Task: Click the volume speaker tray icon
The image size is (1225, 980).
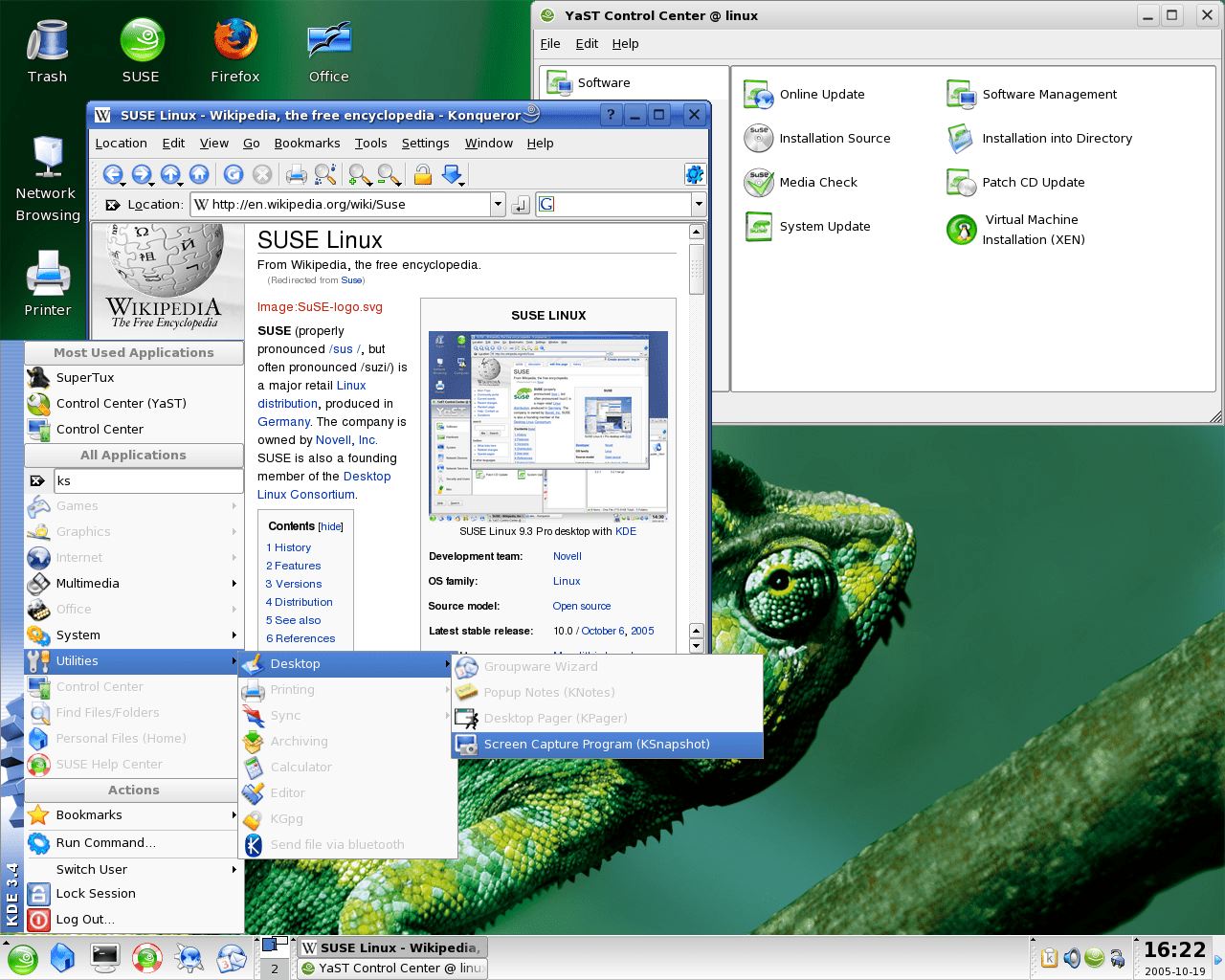Action: click(x=1072, y=958)
